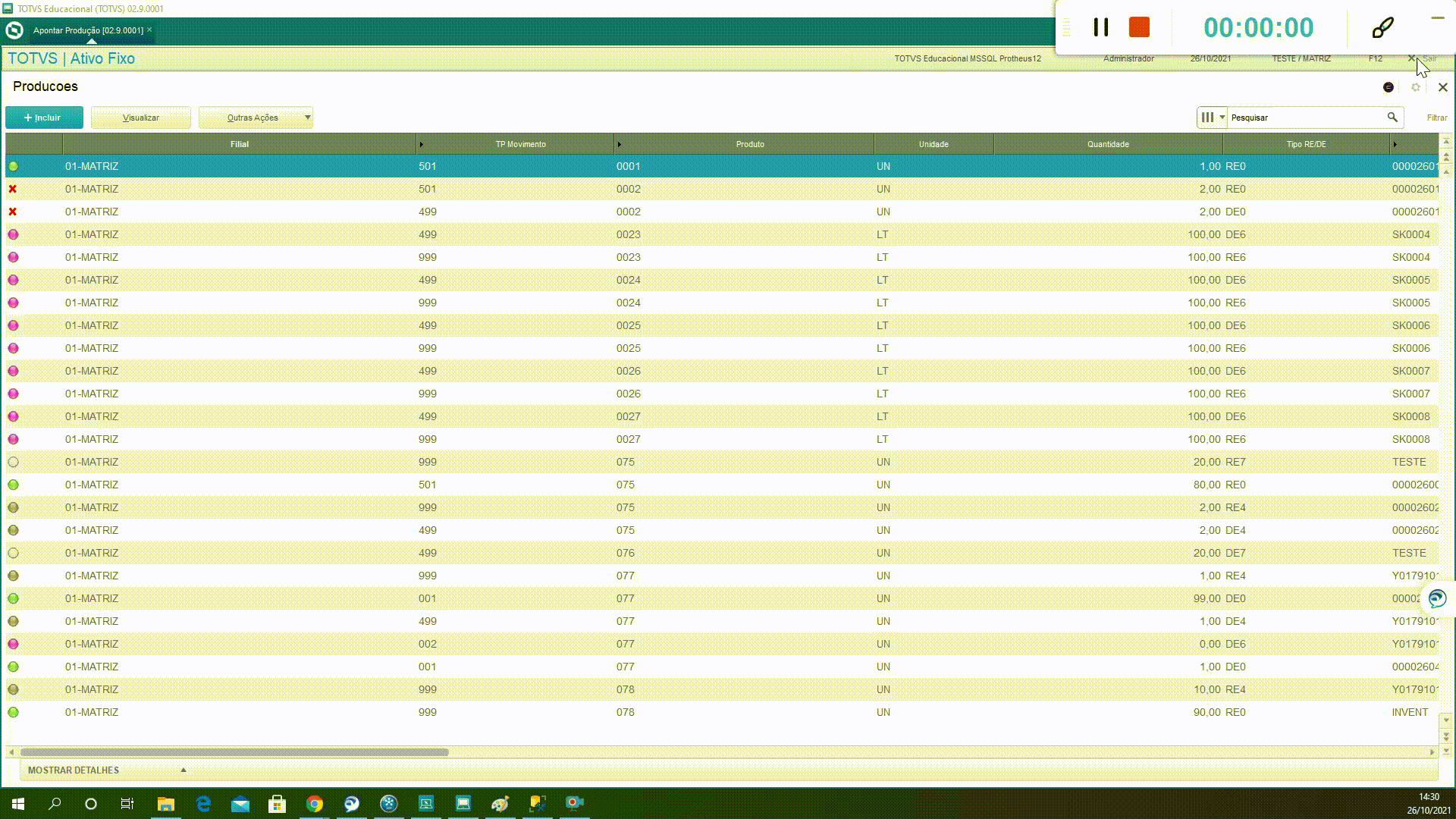This screenshot has height=819, width=1456.
Task: Click the horizontal scrollbar thumb
Action: 234,752
